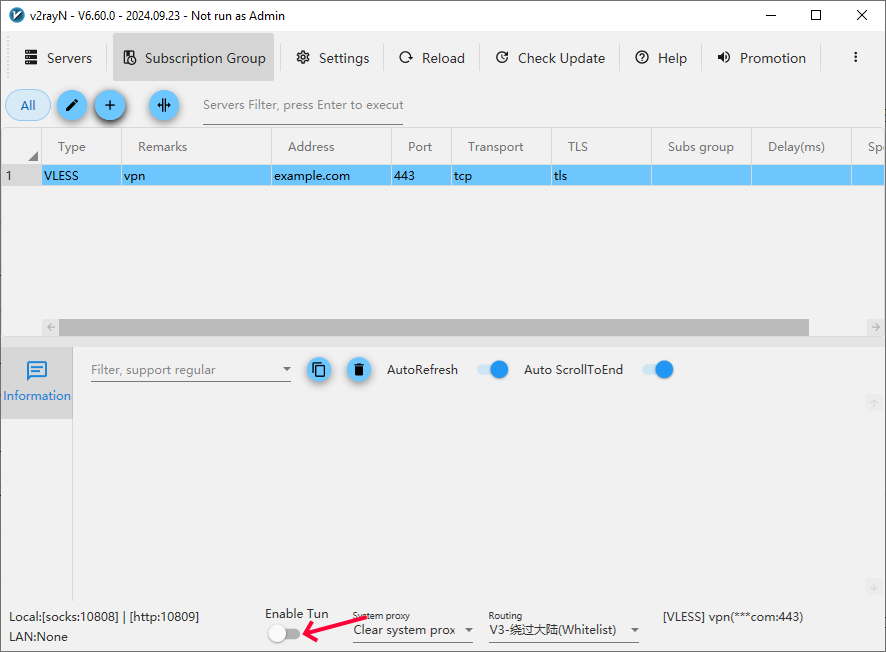This screenshot has width=886, height=652.
Task: Sort by the Address column header
Action: (332, 147)
